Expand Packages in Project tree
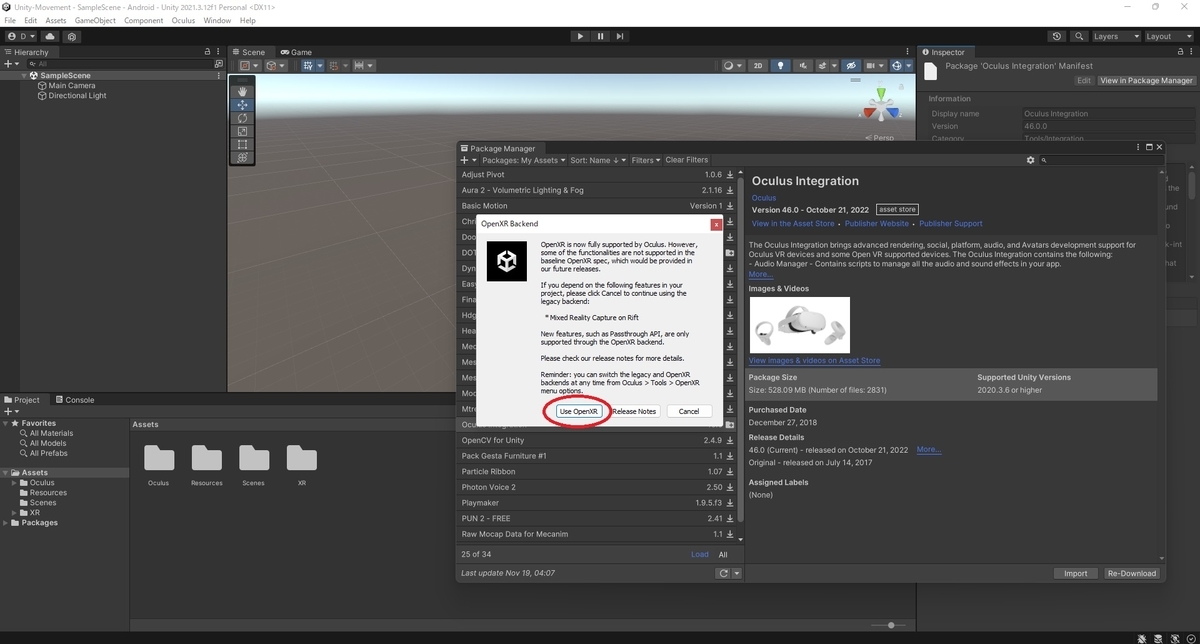 tap(6, 523)
